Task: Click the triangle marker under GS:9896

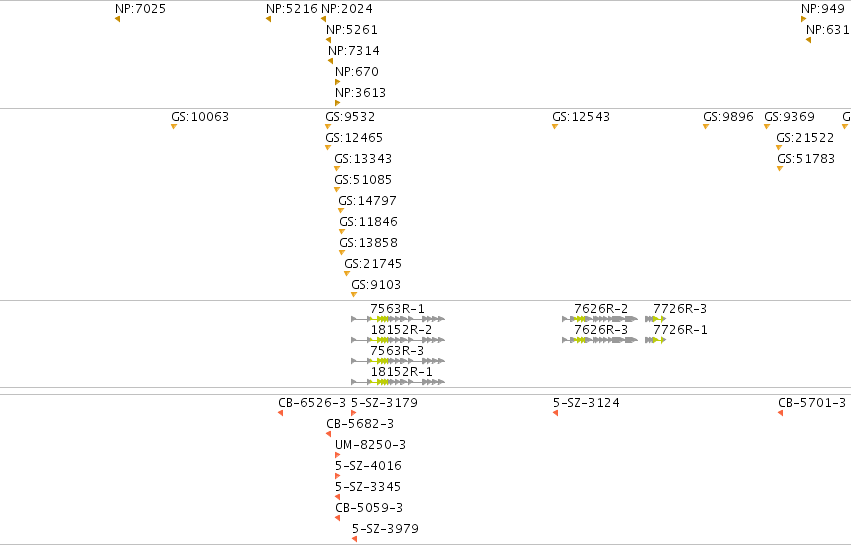Action: (x=706, y=127)
